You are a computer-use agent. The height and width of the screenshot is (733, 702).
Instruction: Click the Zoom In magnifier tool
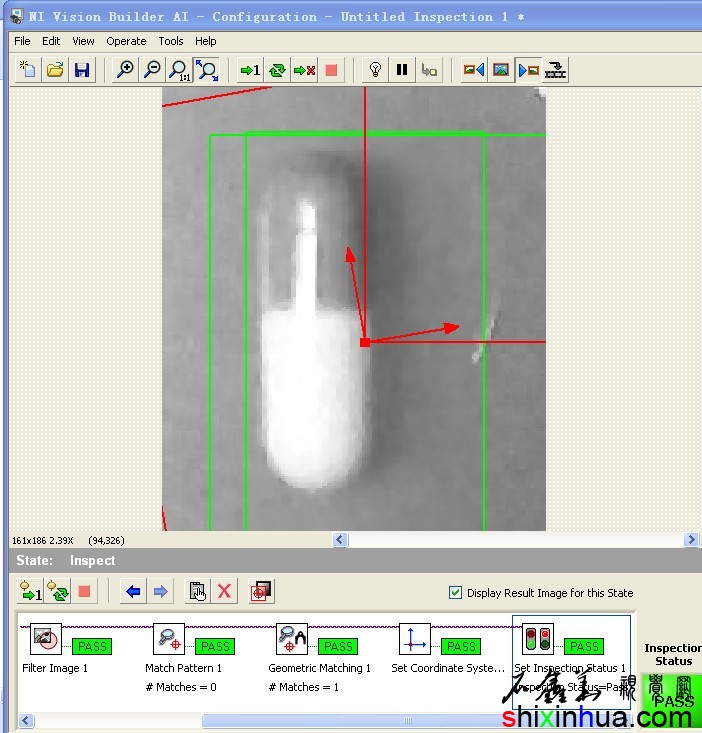pyautogui.click(x=125, y=70)
